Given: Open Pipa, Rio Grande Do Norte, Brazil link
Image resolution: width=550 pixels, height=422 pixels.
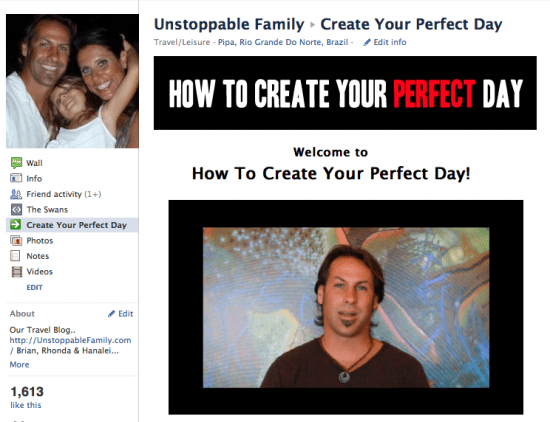Looking at the screenshot, I should click(x=283, y=42).
